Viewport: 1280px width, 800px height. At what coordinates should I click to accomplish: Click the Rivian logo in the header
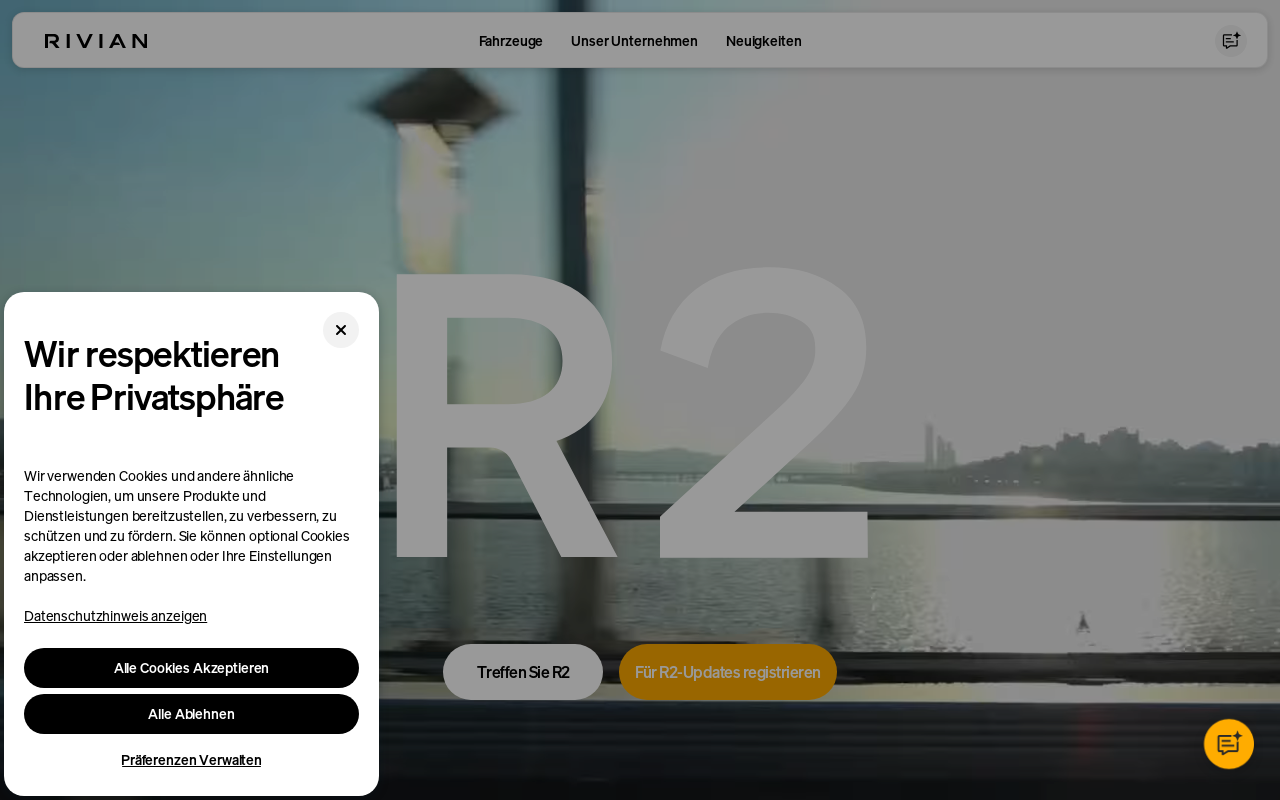(x=96, y=41)
